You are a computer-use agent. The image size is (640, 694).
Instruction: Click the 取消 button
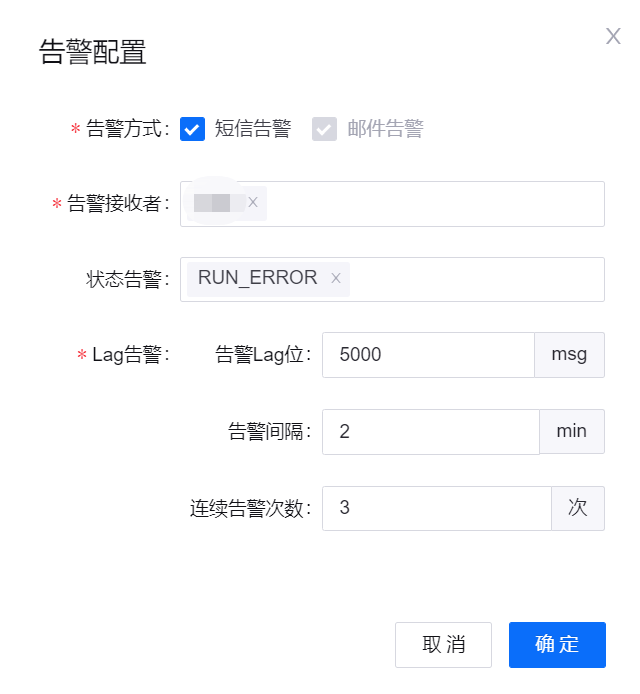click(443, 644)
